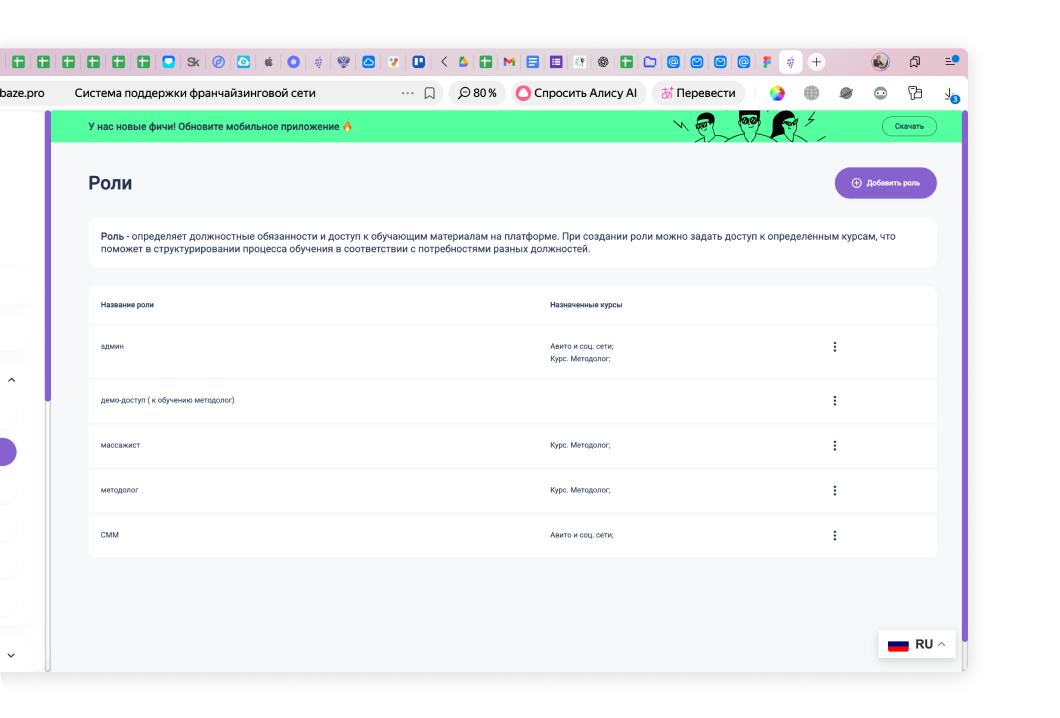Click the Спросить Алису AI button
The width and height of the screenshot is (1060, 718).
(576, 93)
